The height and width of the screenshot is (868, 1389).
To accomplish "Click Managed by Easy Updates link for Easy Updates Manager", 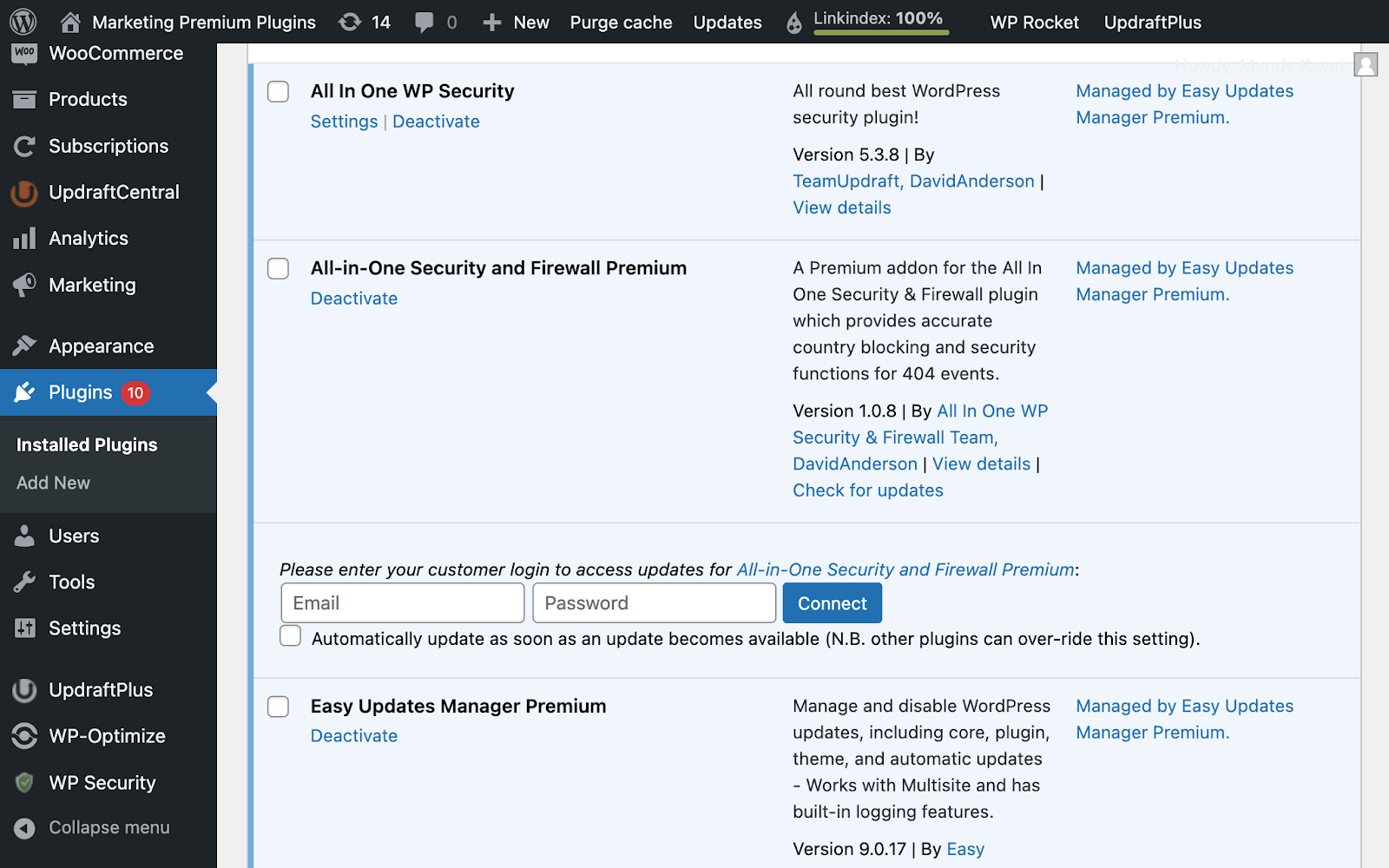I will click(1184, 720).
